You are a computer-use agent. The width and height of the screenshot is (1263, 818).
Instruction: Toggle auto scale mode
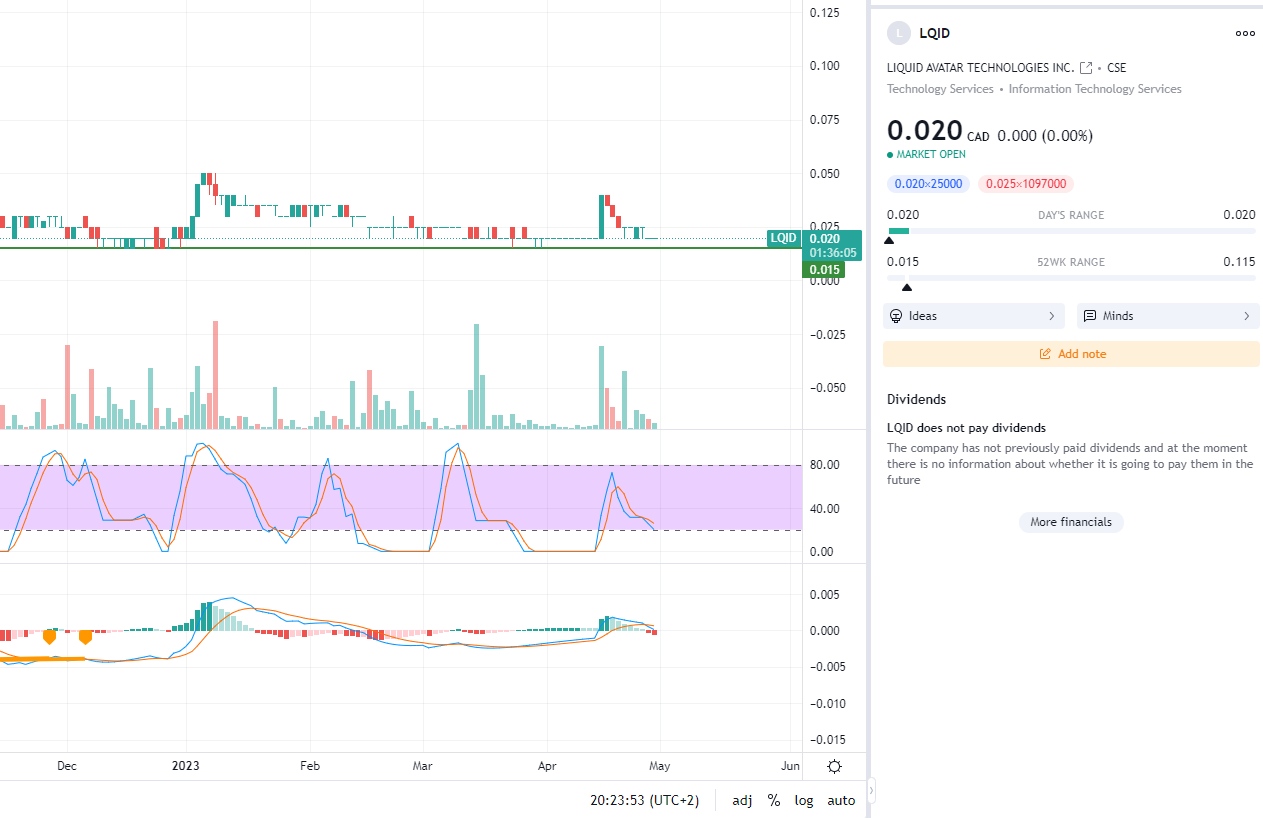coord(841,800)
